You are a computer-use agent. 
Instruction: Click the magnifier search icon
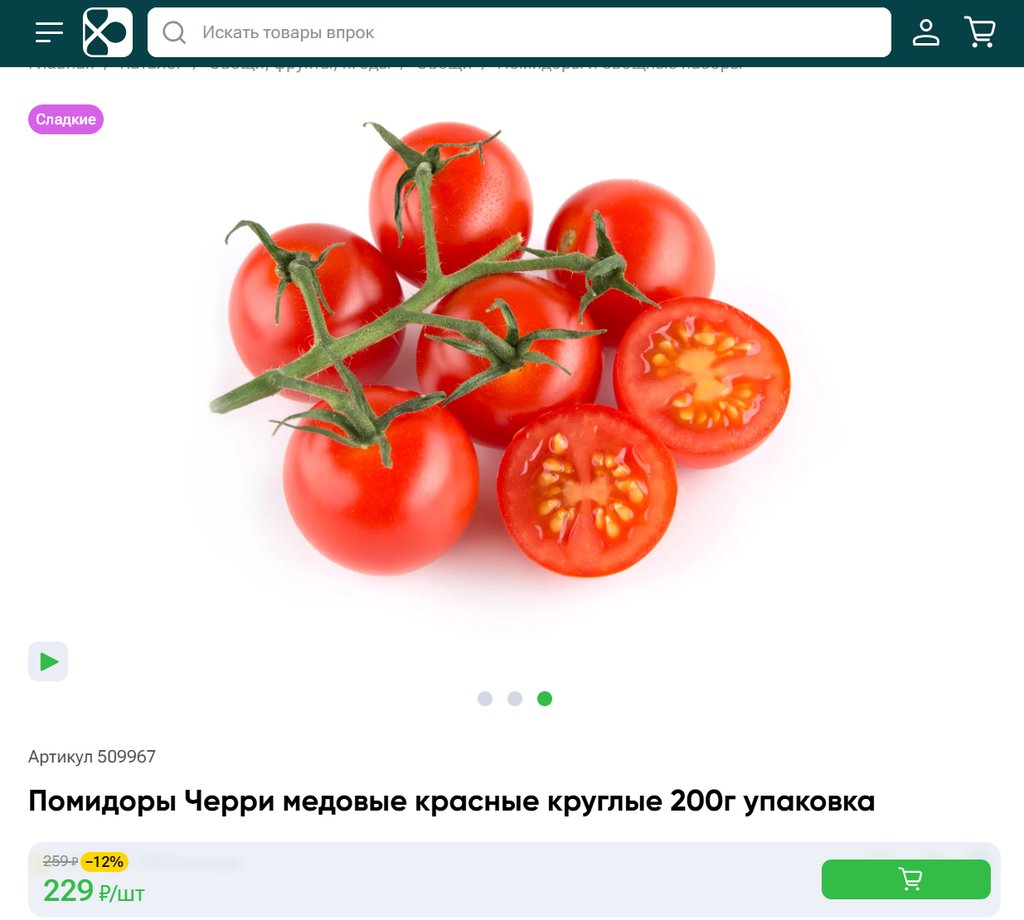(x=174, y=32)
